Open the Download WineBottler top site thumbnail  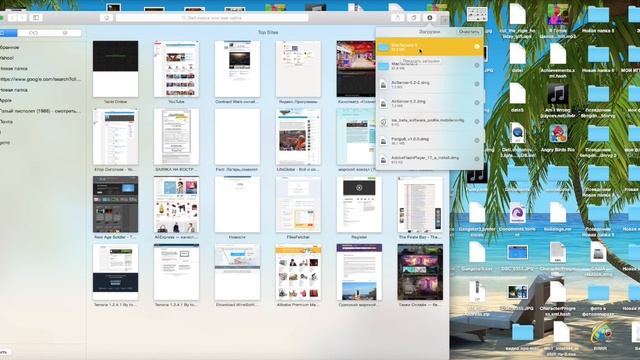tap(237, 272)
